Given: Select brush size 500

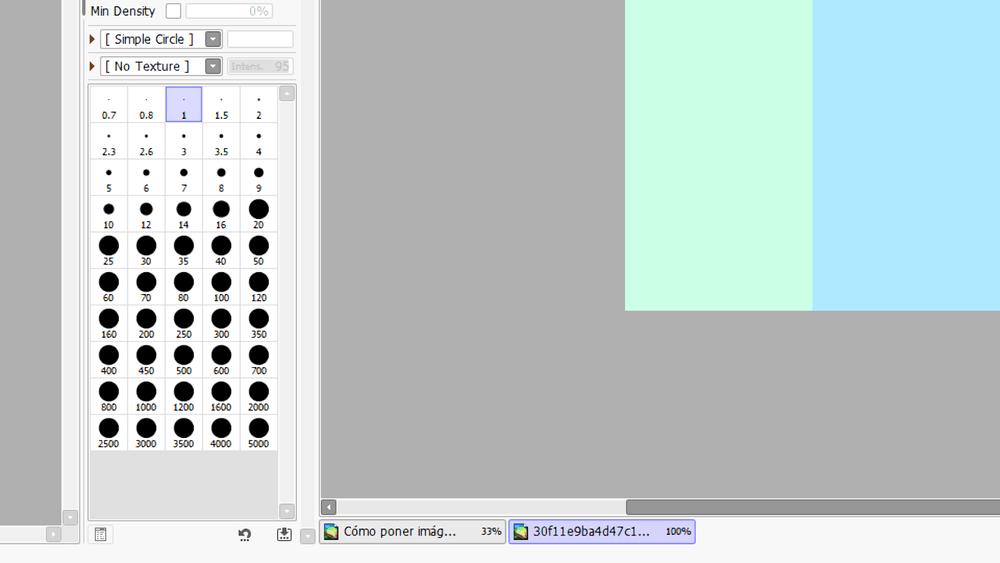Looking at the screenshot, I should (x=184, y=360).
